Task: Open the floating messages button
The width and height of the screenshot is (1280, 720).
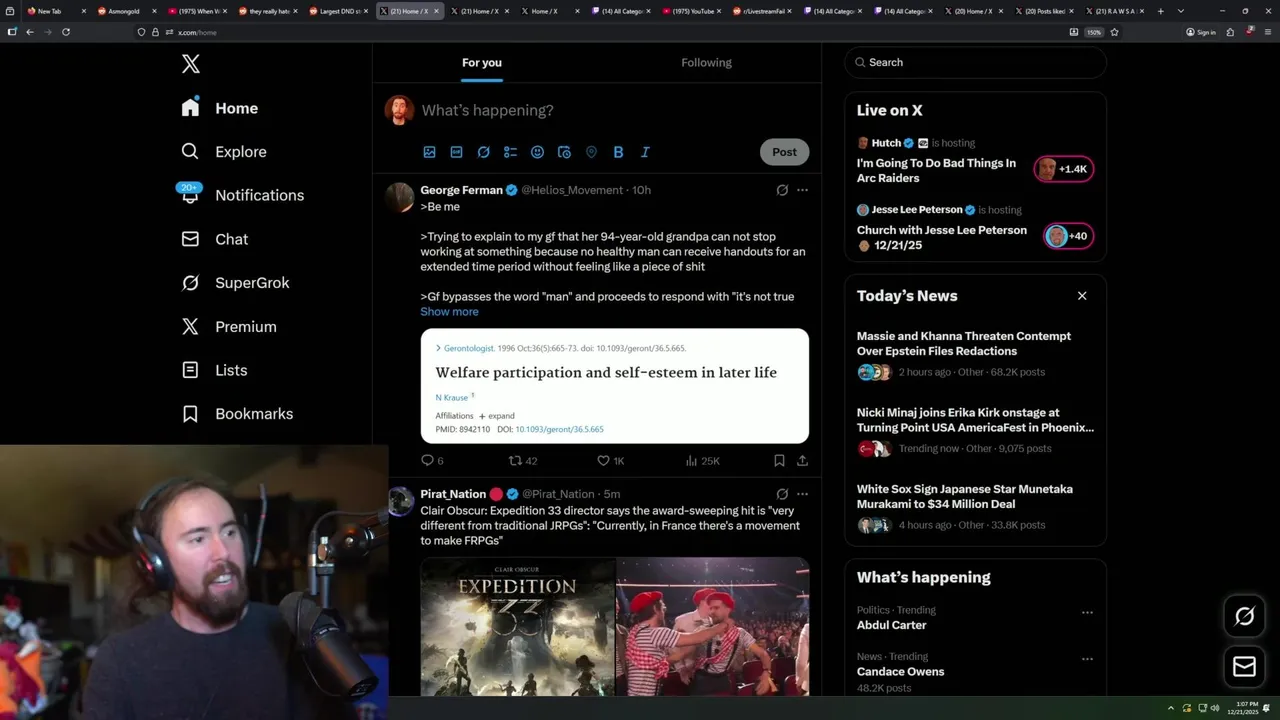Action: [1244, 667]
